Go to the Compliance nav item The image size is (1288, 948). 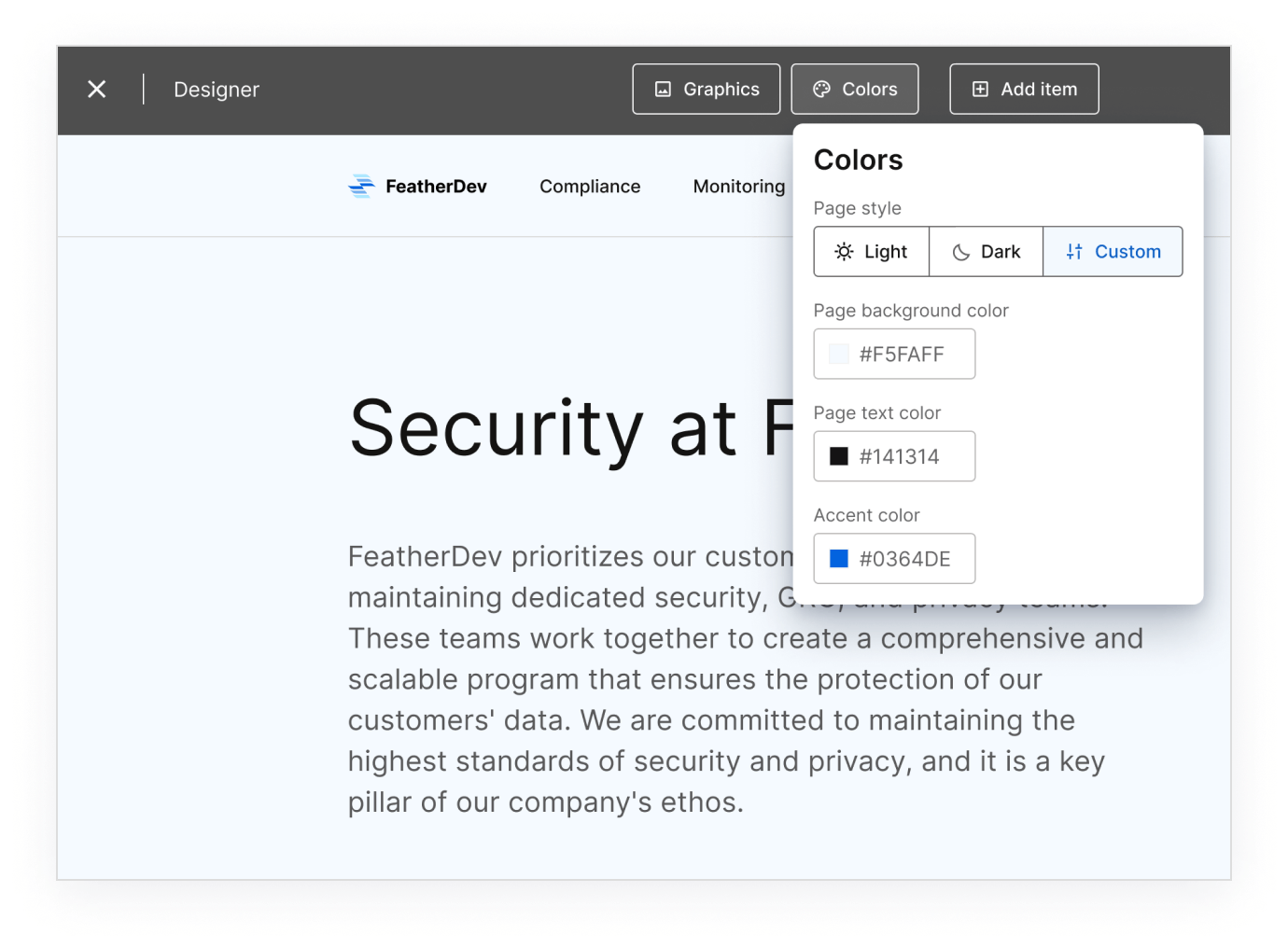[x=590, y=187]
